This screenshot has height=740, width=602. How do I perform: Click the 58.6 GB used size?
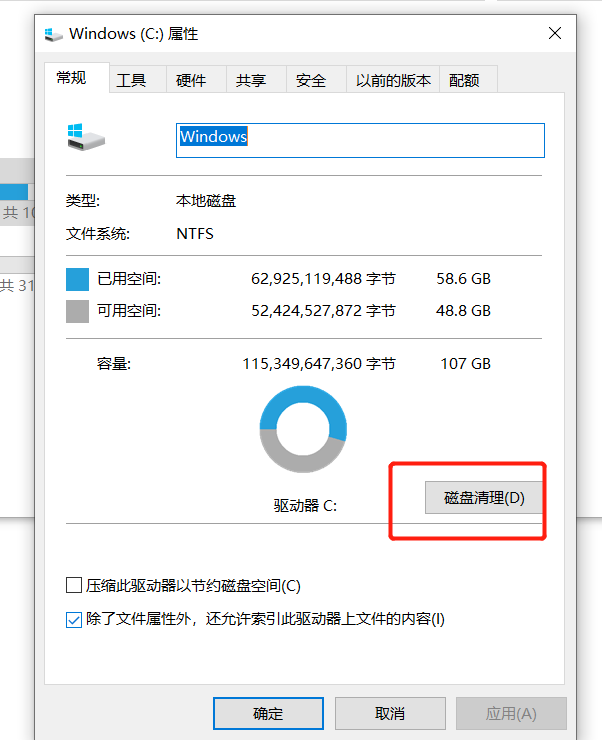463,279
